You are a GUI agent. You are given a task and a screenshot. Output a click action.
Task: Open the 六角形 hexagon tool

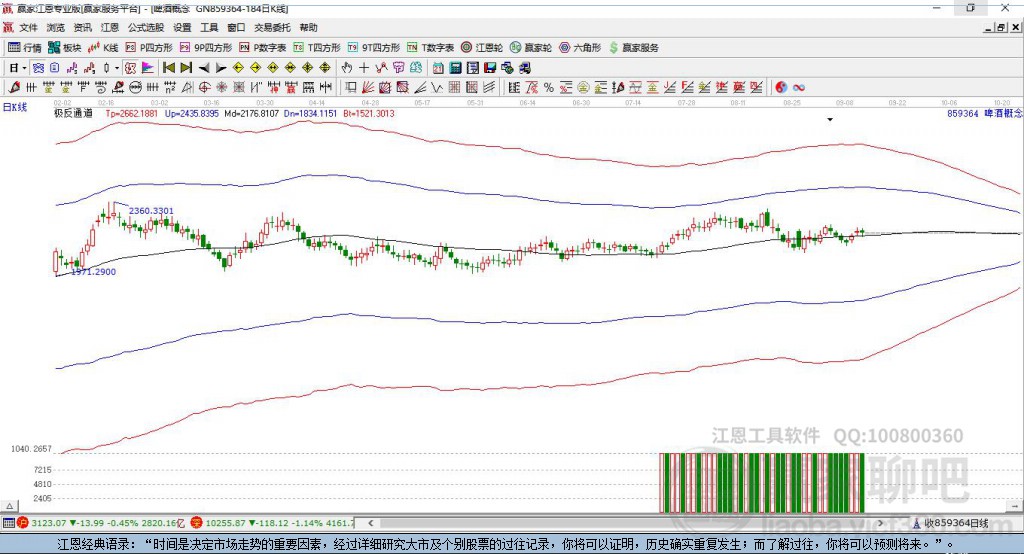580,48
